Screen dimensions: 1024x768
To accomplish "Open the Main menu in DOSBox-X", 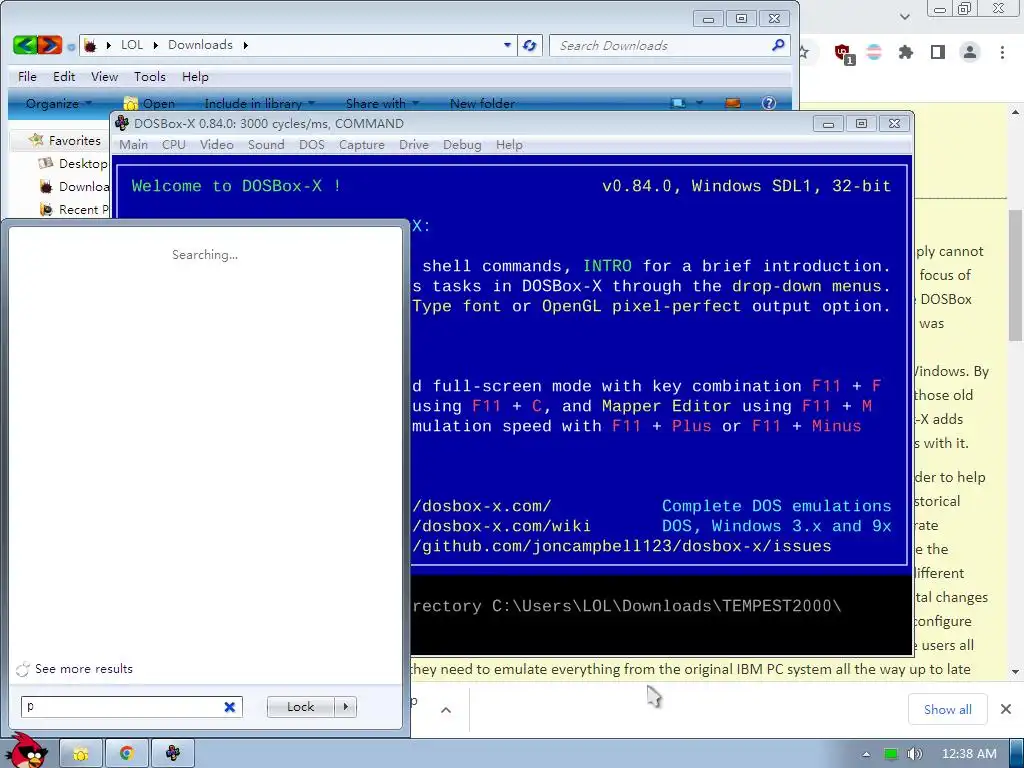I will pos(133,144).
